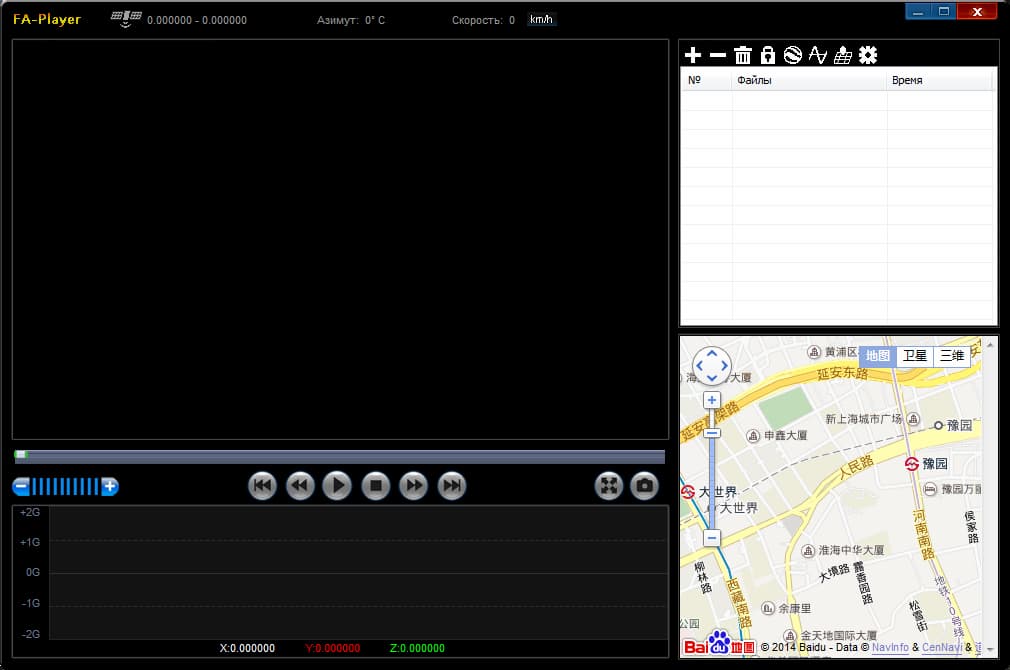Image resolution: width=1010 pixels, height=670 pixels.
Task: Start video playback
Action: [337, 486]
